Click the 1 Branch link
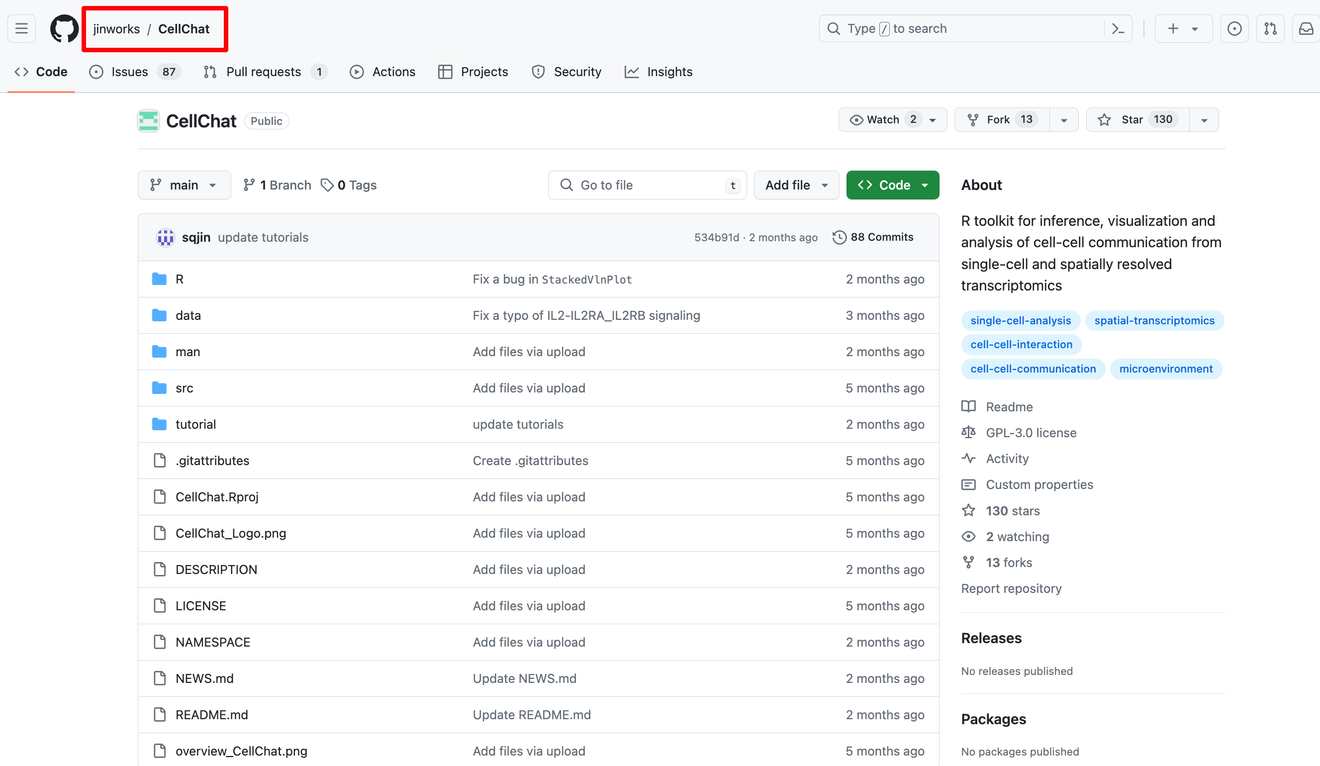 coord(277,185)
